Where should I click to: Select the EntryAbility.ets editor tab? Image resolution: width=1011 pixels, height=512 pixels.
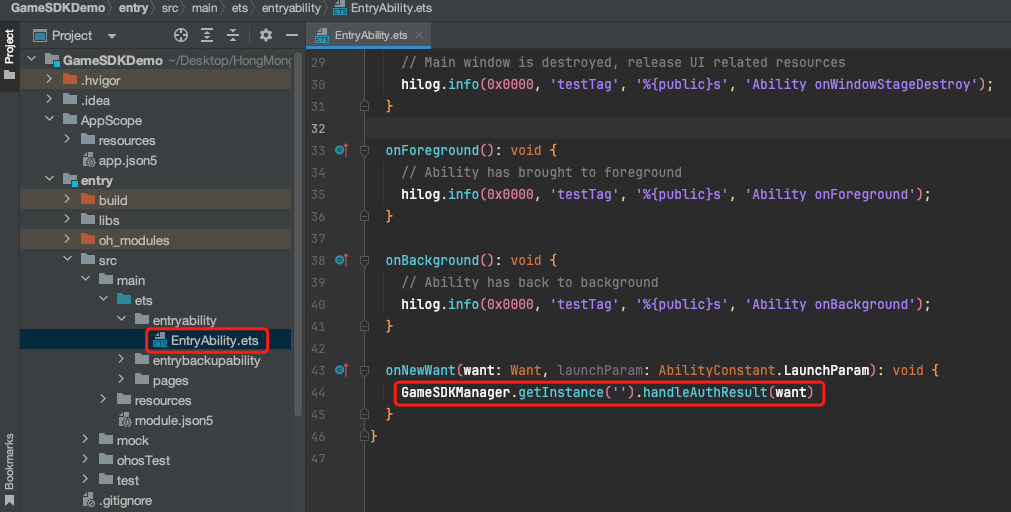(x=368, y=35)
